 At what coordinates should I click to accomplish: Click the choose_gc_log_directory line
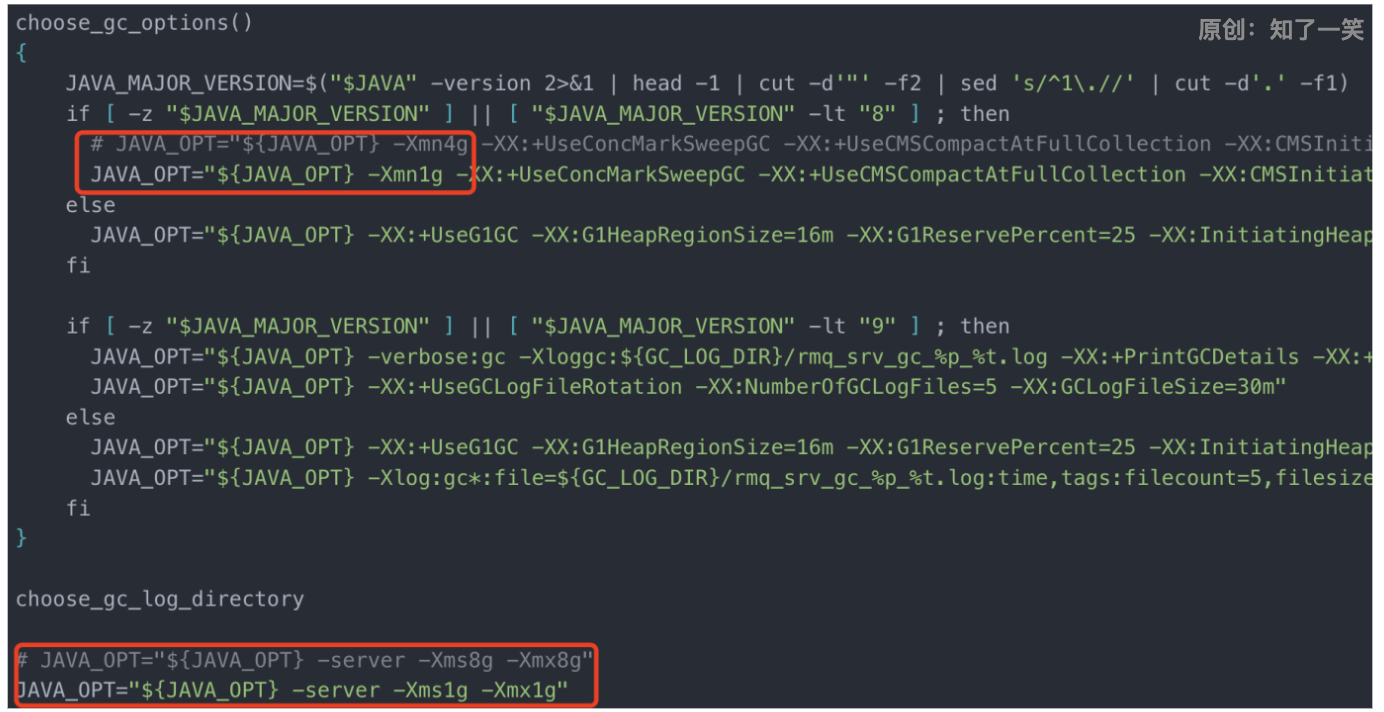160,599
